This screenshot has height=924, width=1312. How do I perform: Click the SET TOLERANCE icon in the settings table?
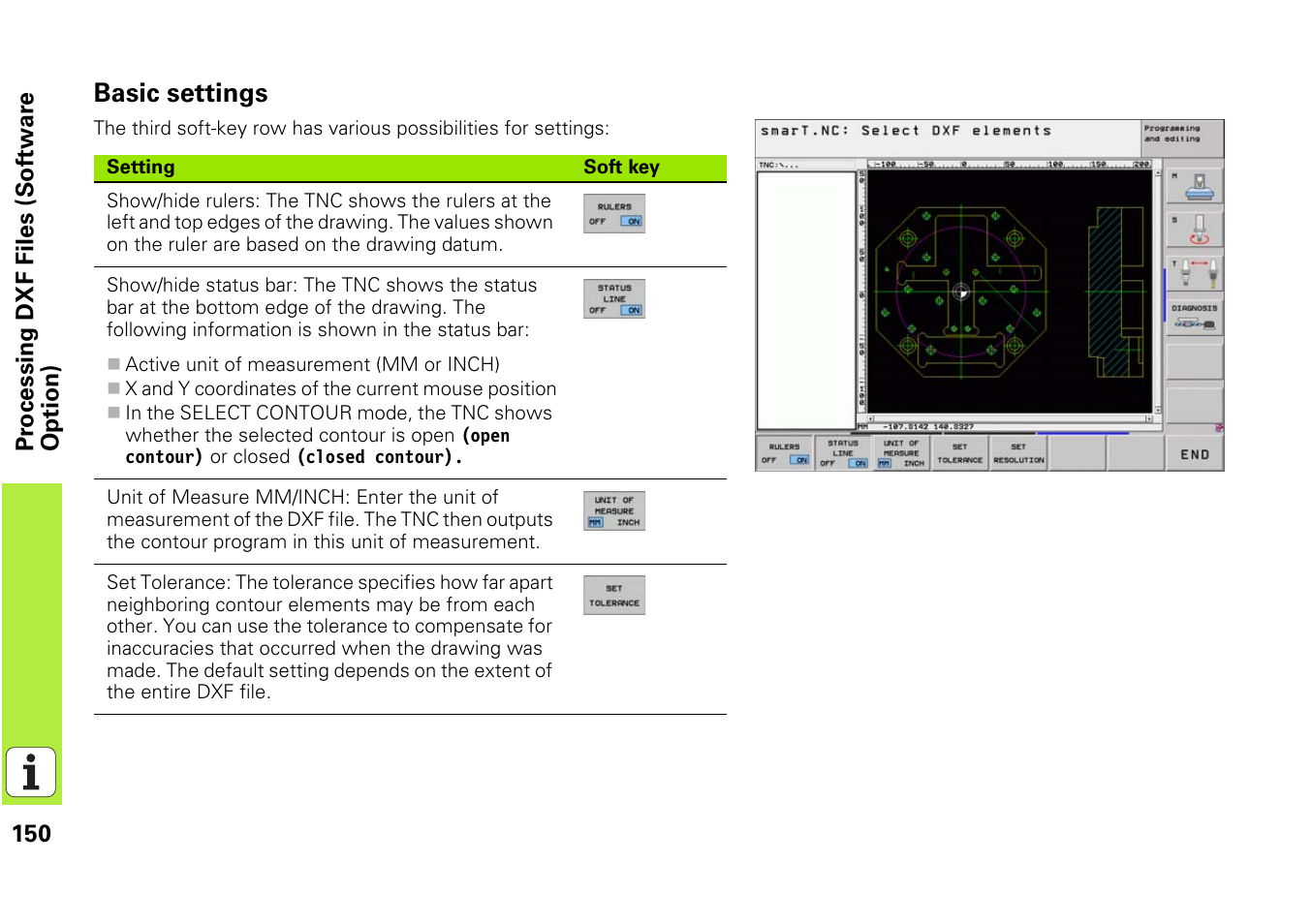tap(614, 596)
